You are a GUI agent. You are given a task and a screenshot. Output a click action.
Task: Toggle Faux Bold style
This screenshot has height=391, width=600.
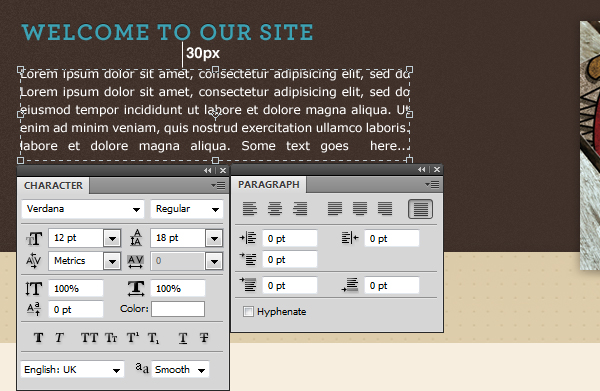(x=38, y=338)
